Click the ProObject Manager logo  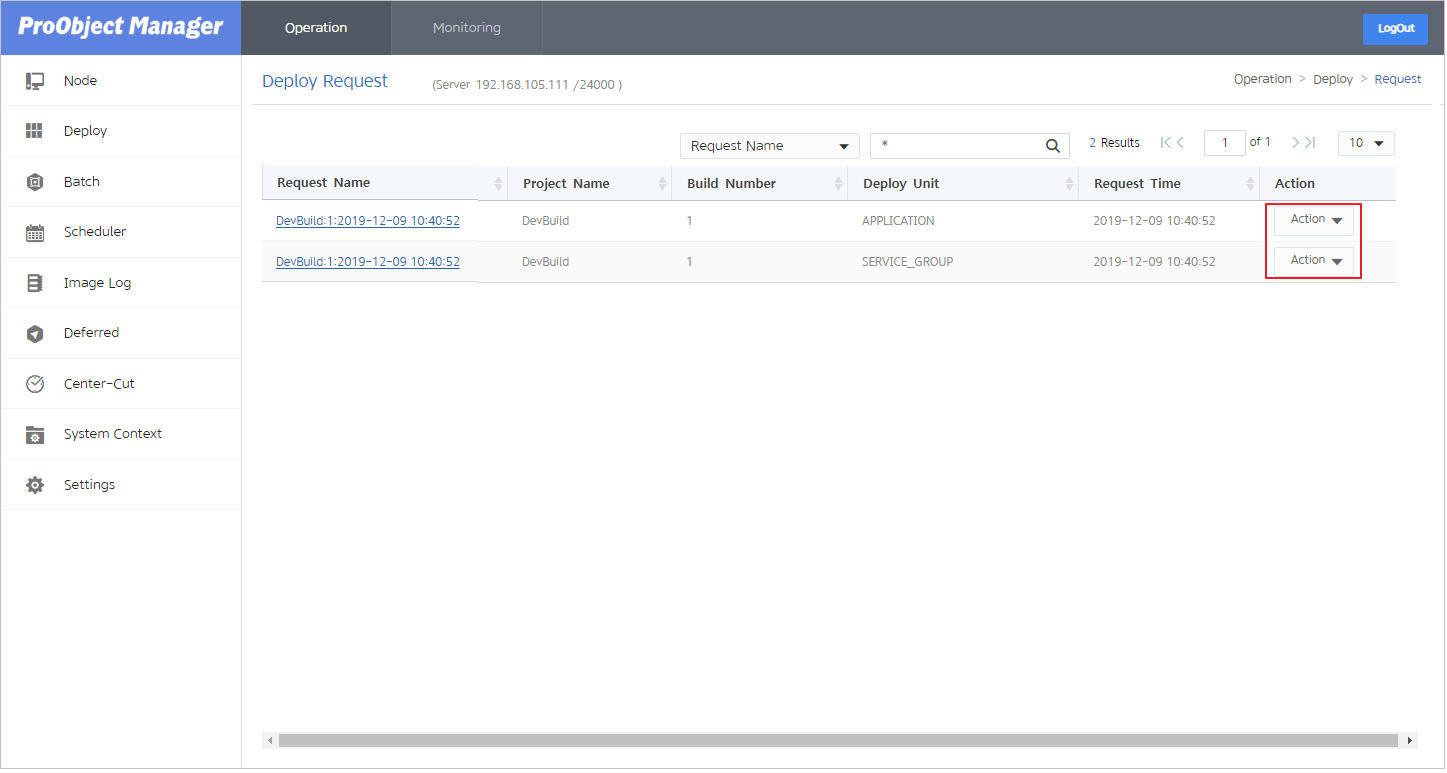pyautogui.click(x=121, y=27)
